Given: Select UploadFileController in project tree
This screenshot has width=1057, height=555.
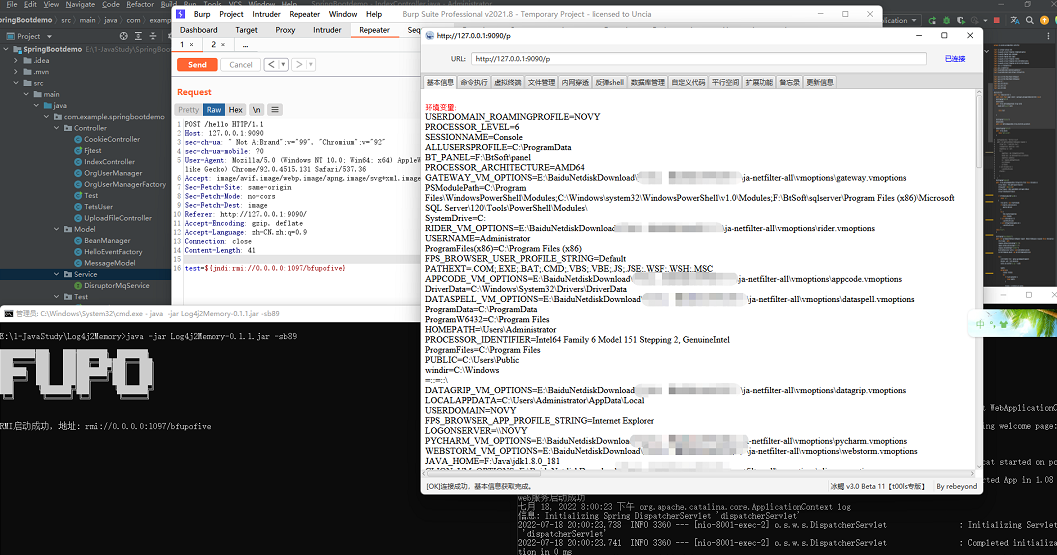Looking at the screenshot, I should click(118, 218).
